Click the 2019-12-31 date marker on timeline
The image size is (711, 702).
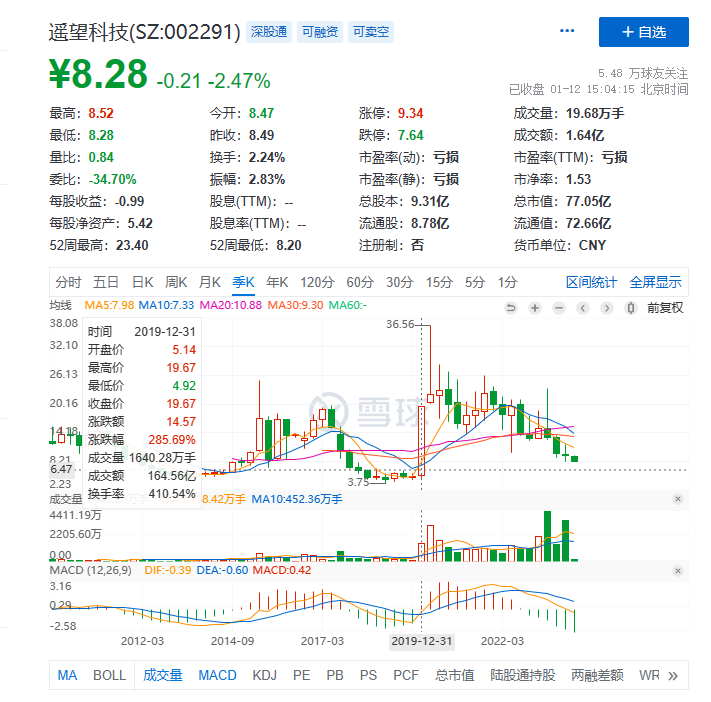422,640
